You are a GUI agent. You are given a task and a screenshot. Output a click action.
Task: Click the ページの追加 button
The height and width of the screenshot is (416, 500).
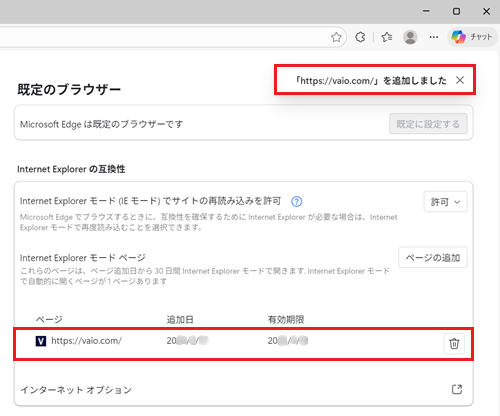(433, 257)
